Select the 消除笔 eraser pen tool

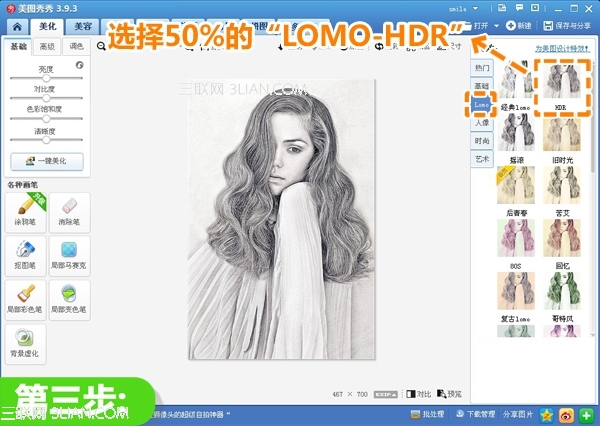tap(69, 212)
